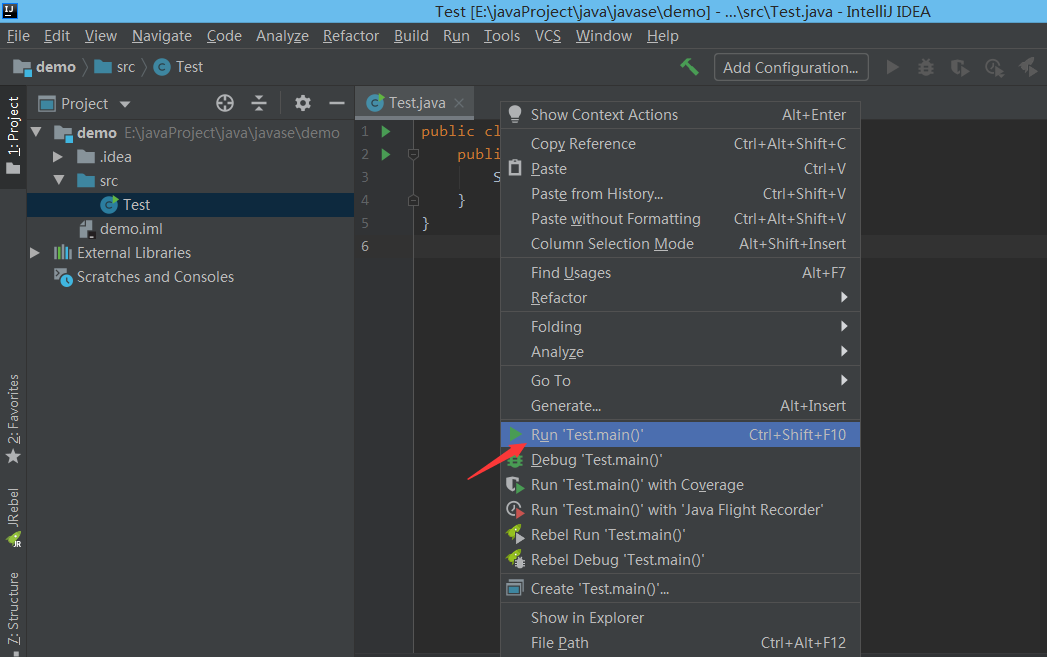
Task: Toggle the 1: Project side tab
Action: tap(13, 136)
